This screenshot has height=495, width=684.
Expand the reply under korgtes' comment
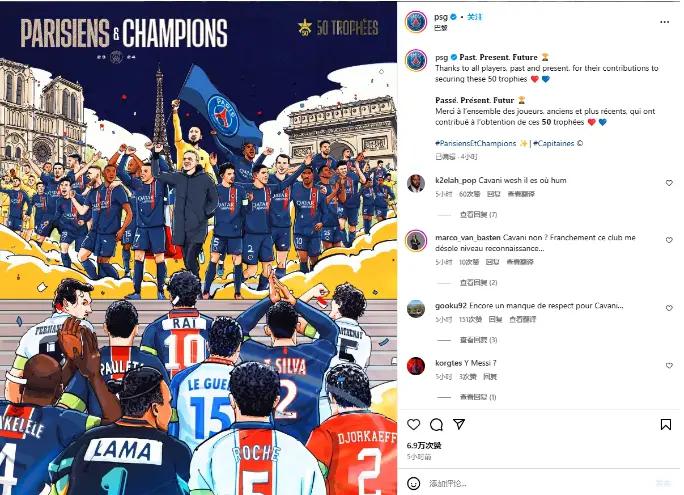pos(478,397)
